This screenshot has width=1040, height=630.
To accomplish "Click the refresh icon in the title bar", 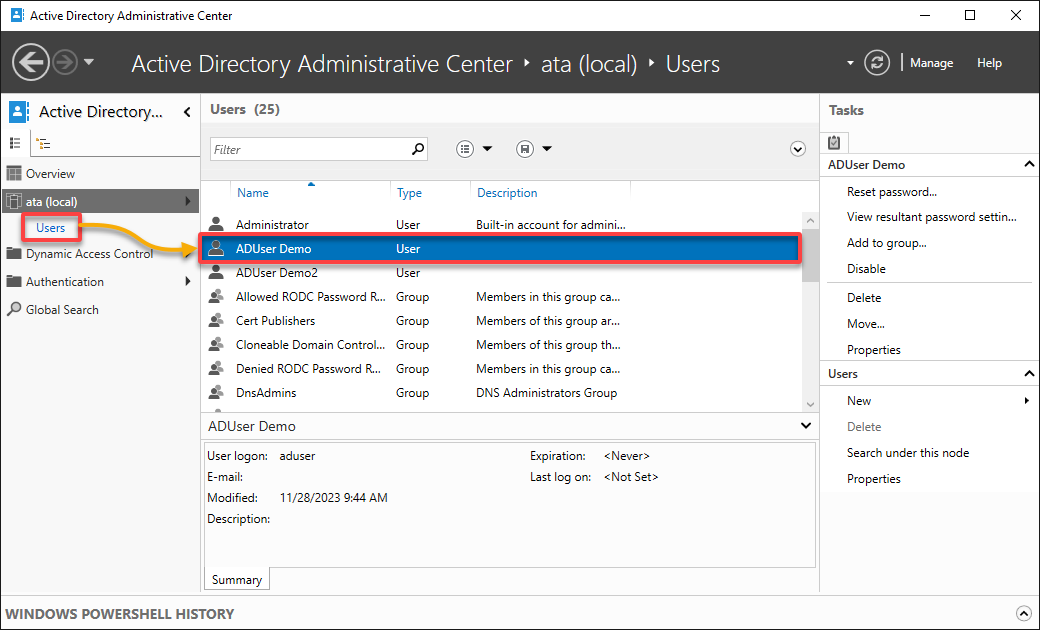I will tap(877, 62).
